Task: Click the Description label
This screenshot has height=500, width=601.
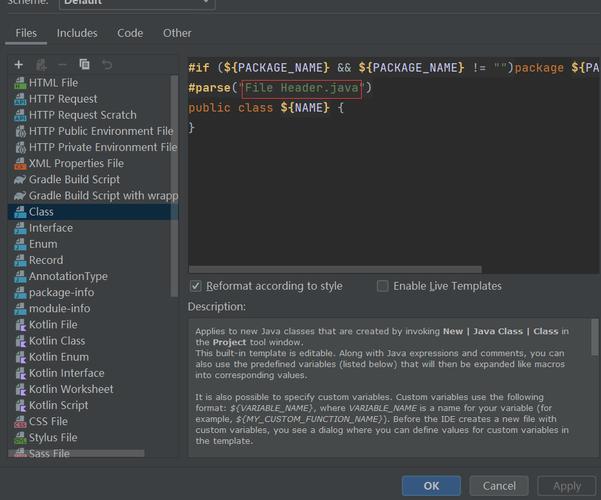Action: point(217,307)
